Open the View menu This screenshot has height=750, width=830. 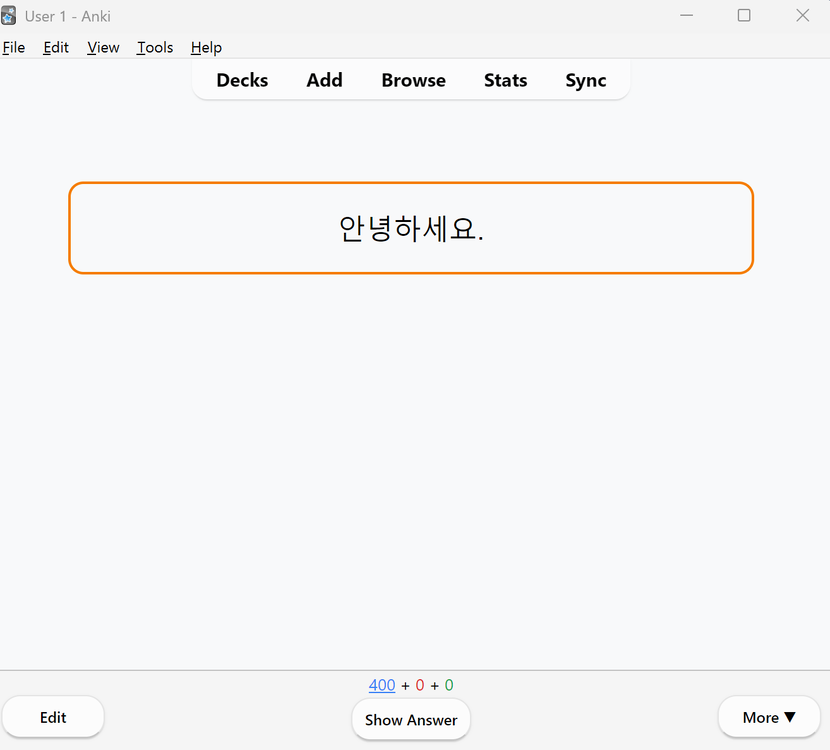(x=103, y=48)
